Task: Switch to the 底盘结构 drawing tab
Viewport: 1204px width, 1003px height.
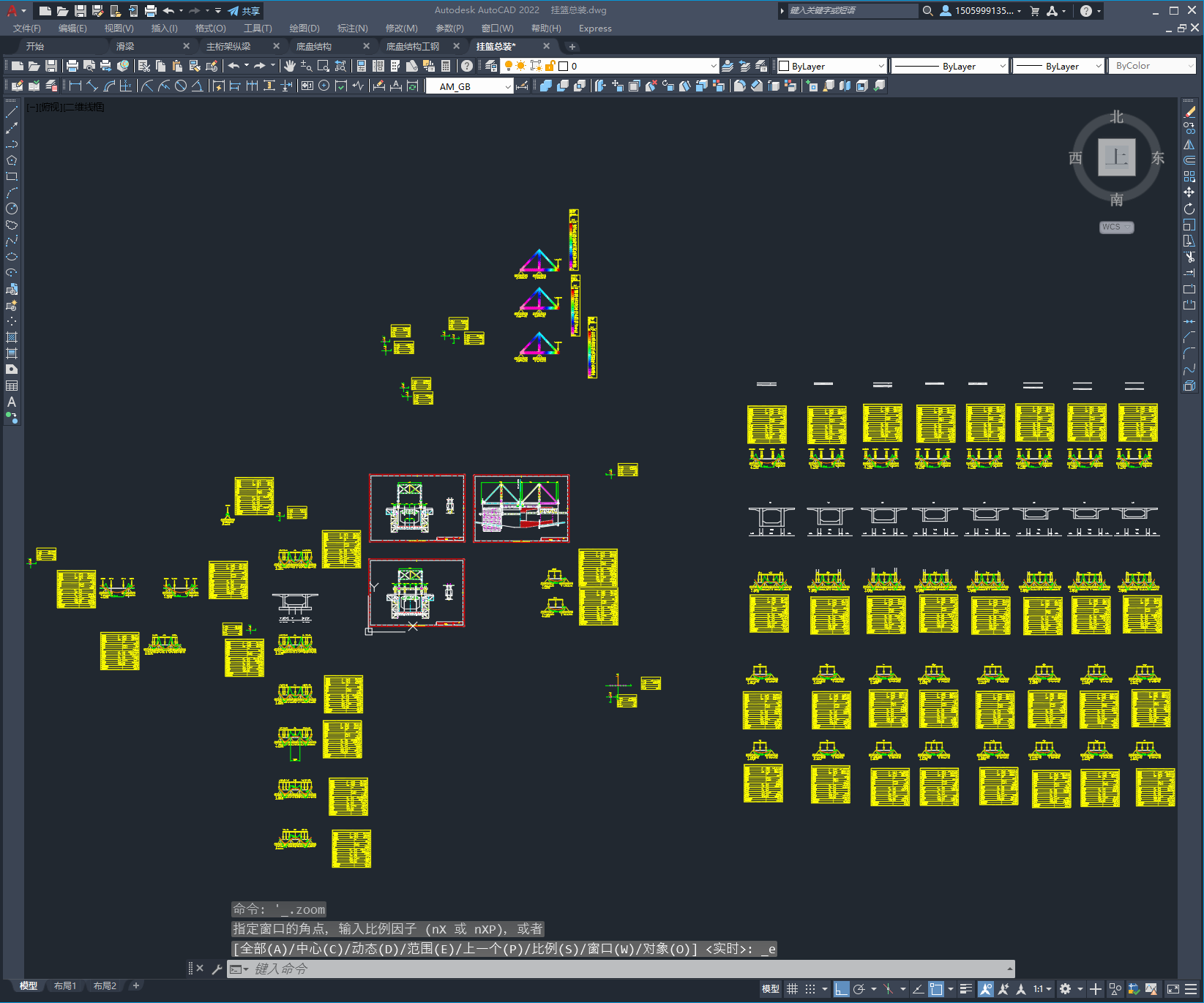Action: click(x=314, y=46)
